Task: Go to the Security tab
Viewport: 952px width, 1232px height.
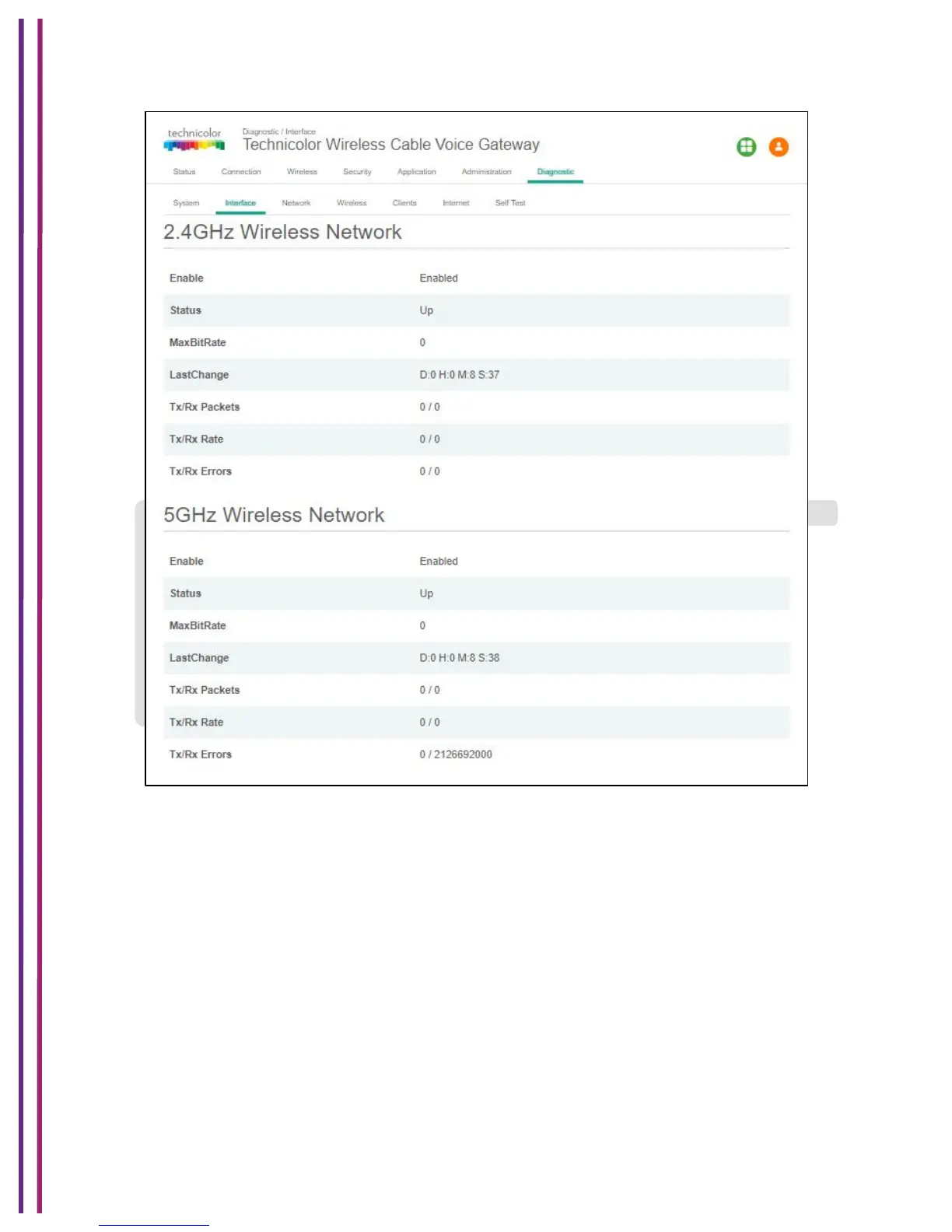Action: click(x=357, y=172)
